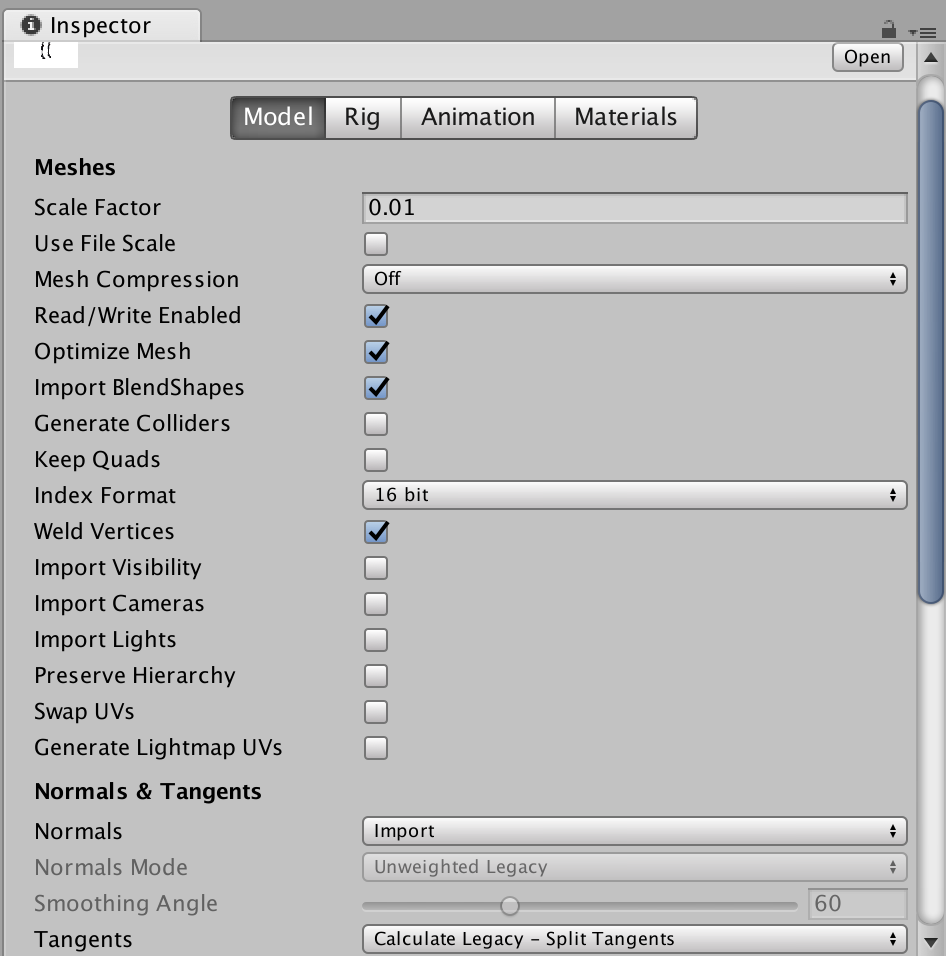Toggle the Weld Vertices checkbox

(x=375, y=531)
